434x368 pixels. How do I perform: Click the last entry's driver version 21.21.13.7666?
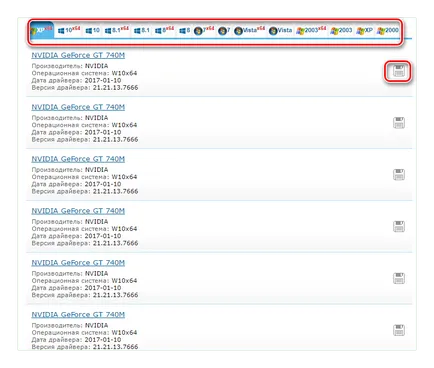click(x=115, y=347)
